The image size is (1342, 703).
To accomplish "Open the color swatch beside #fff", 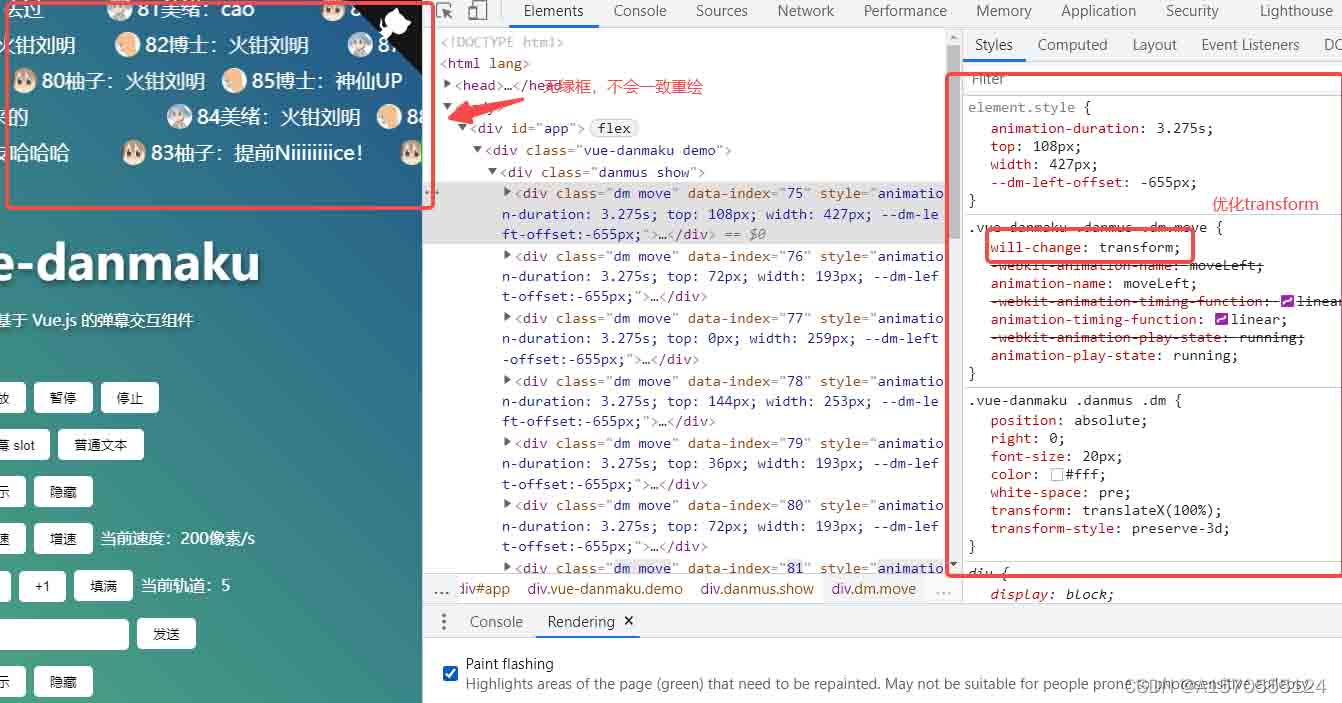I will point(1057,474).
